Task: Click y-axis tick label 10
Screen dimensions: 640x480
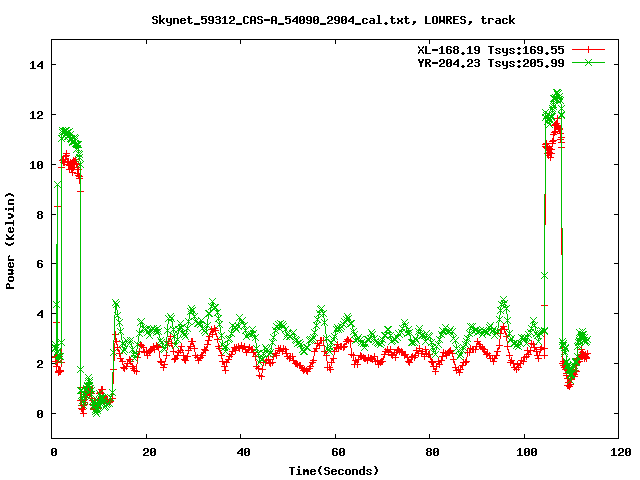Action: click(x=36, y=165)
